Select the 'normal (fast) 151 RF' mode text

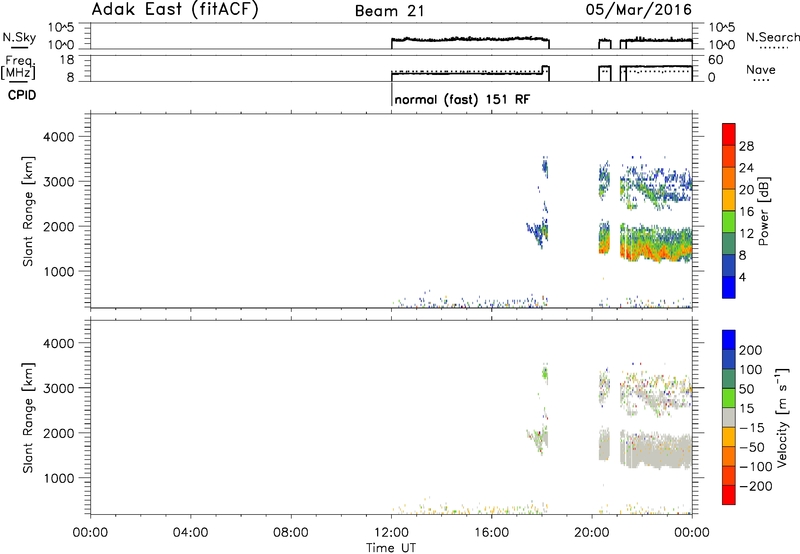click(x=462, y=99)
